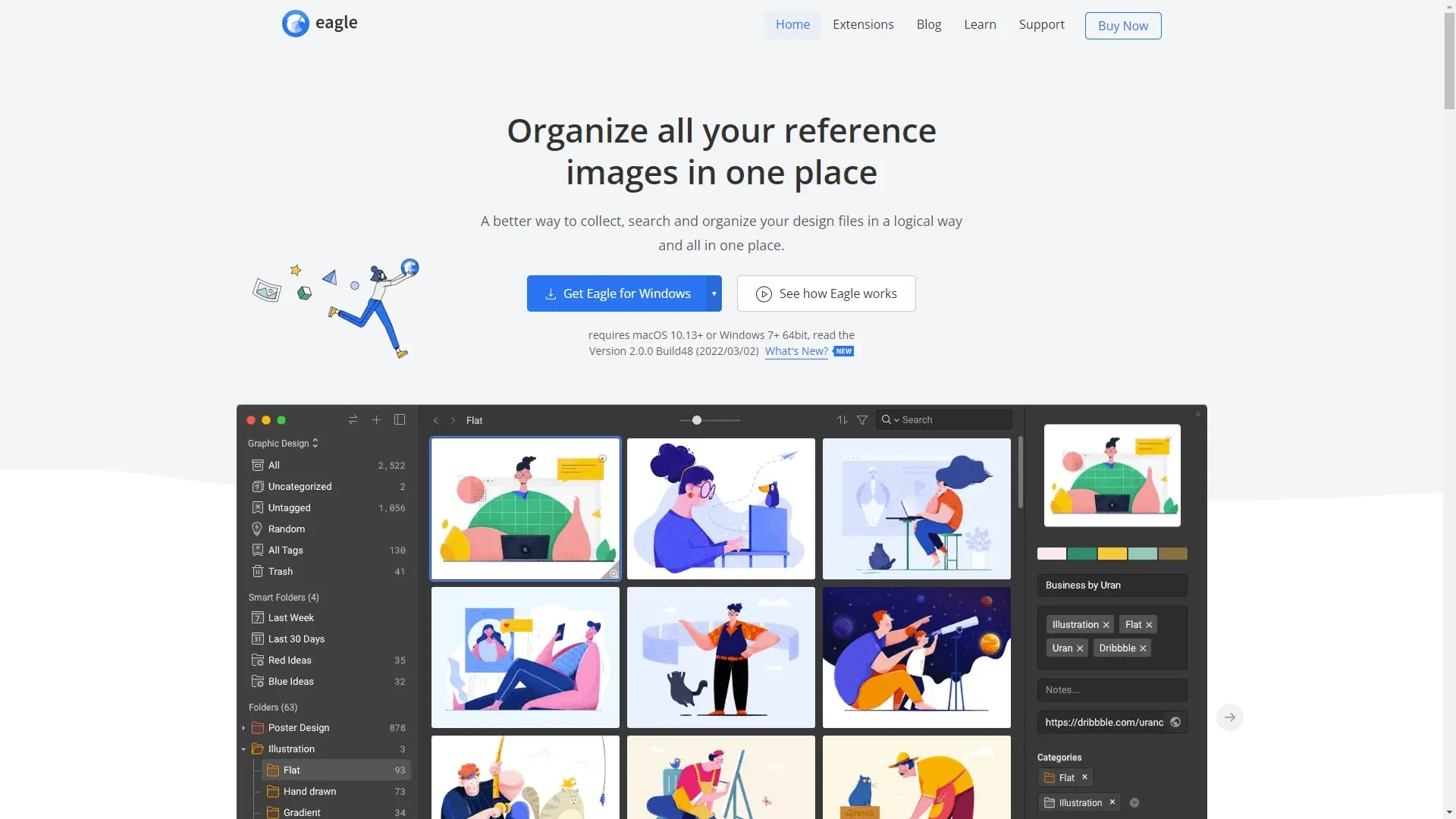Open the Graphic Design library switcher
This screenshot has height=819, width=1456.
point(283,444)
